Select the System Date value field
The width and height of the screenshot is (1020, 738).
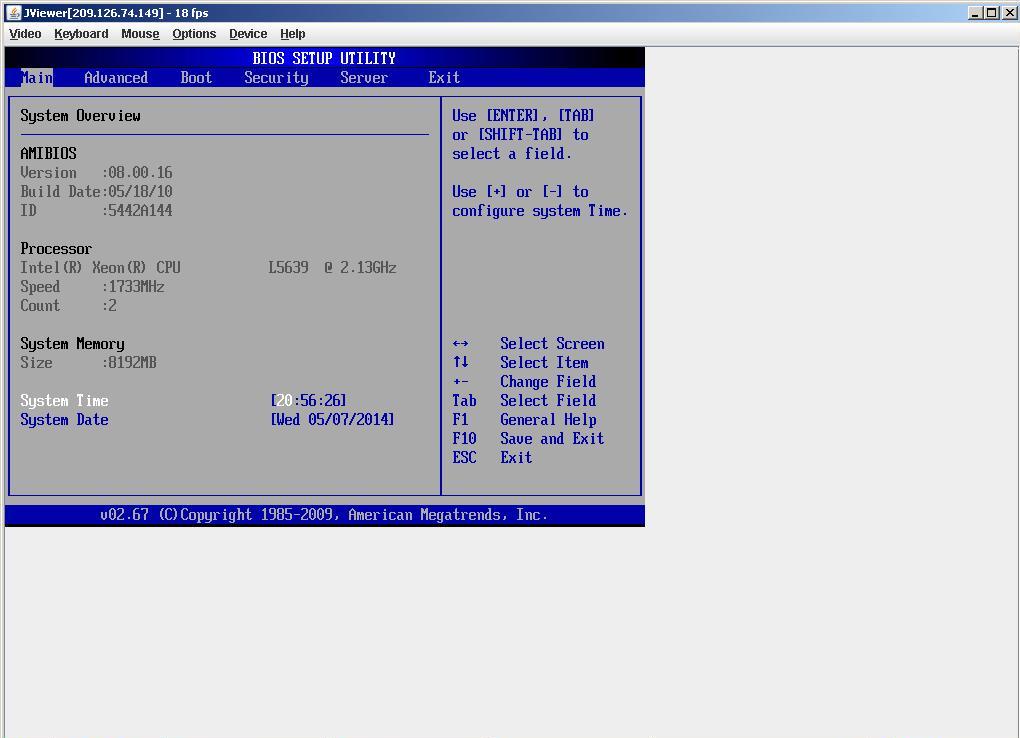tap(332, 420)
